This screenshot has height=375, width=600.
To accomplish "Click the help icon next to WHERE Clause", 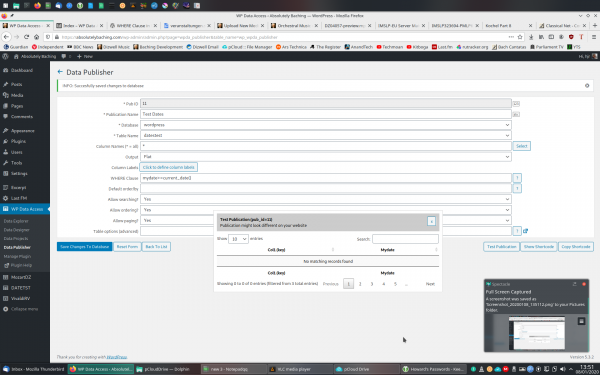I will [x=517, y=178].
